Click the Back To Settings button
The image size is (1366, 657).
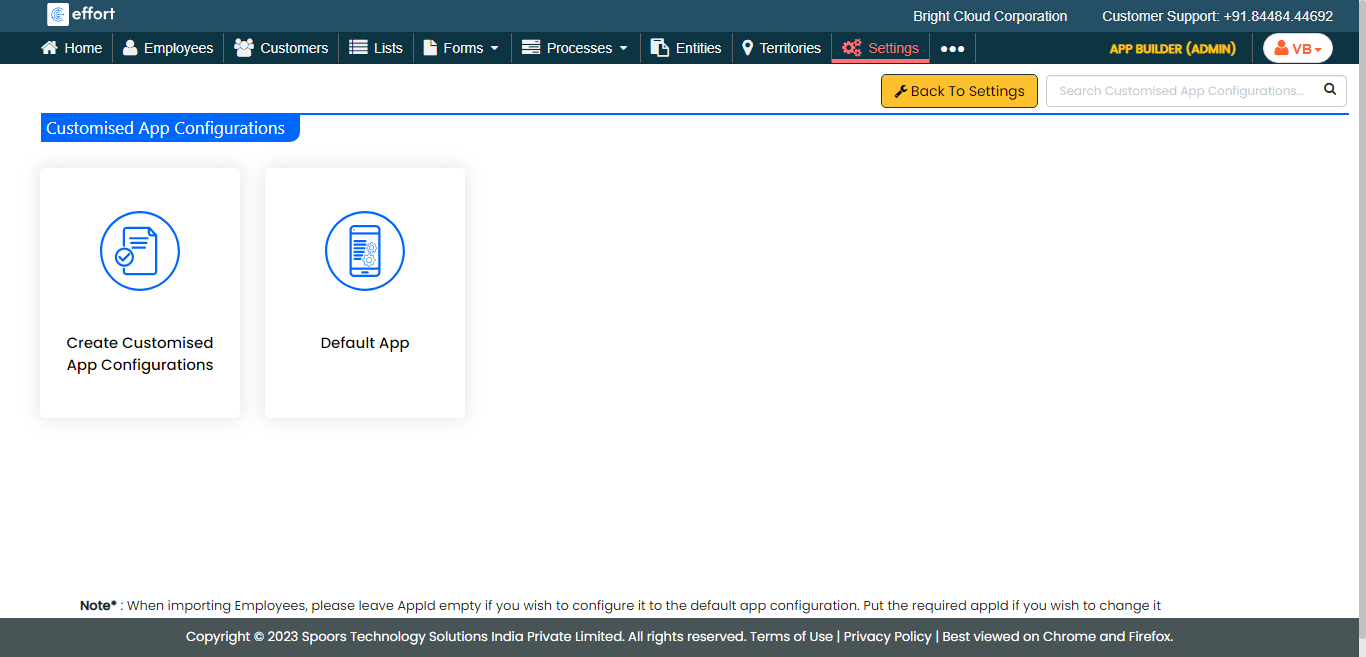tap(959, 91)
